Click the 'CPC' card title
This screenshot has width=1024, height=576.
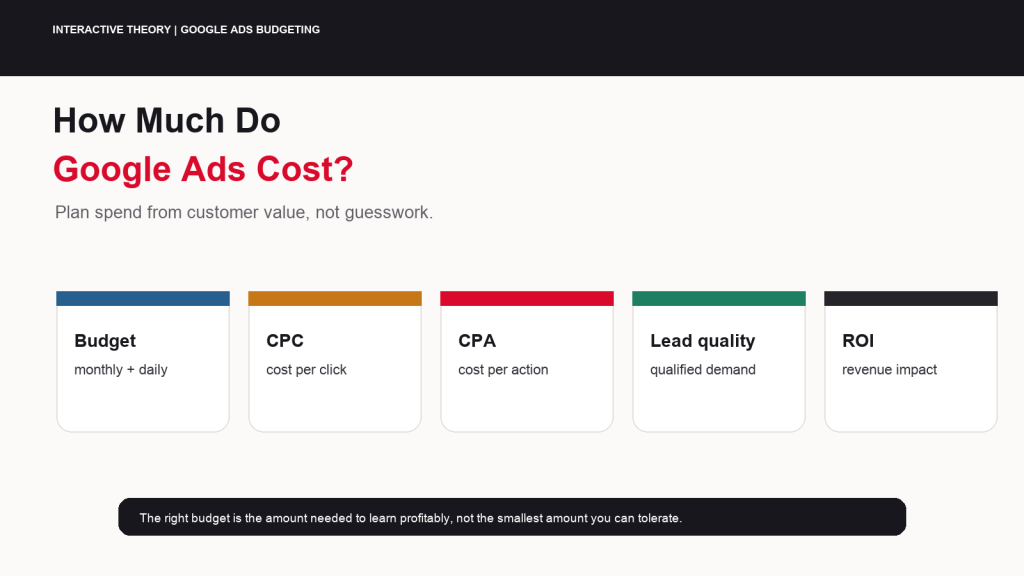(285, 341)
